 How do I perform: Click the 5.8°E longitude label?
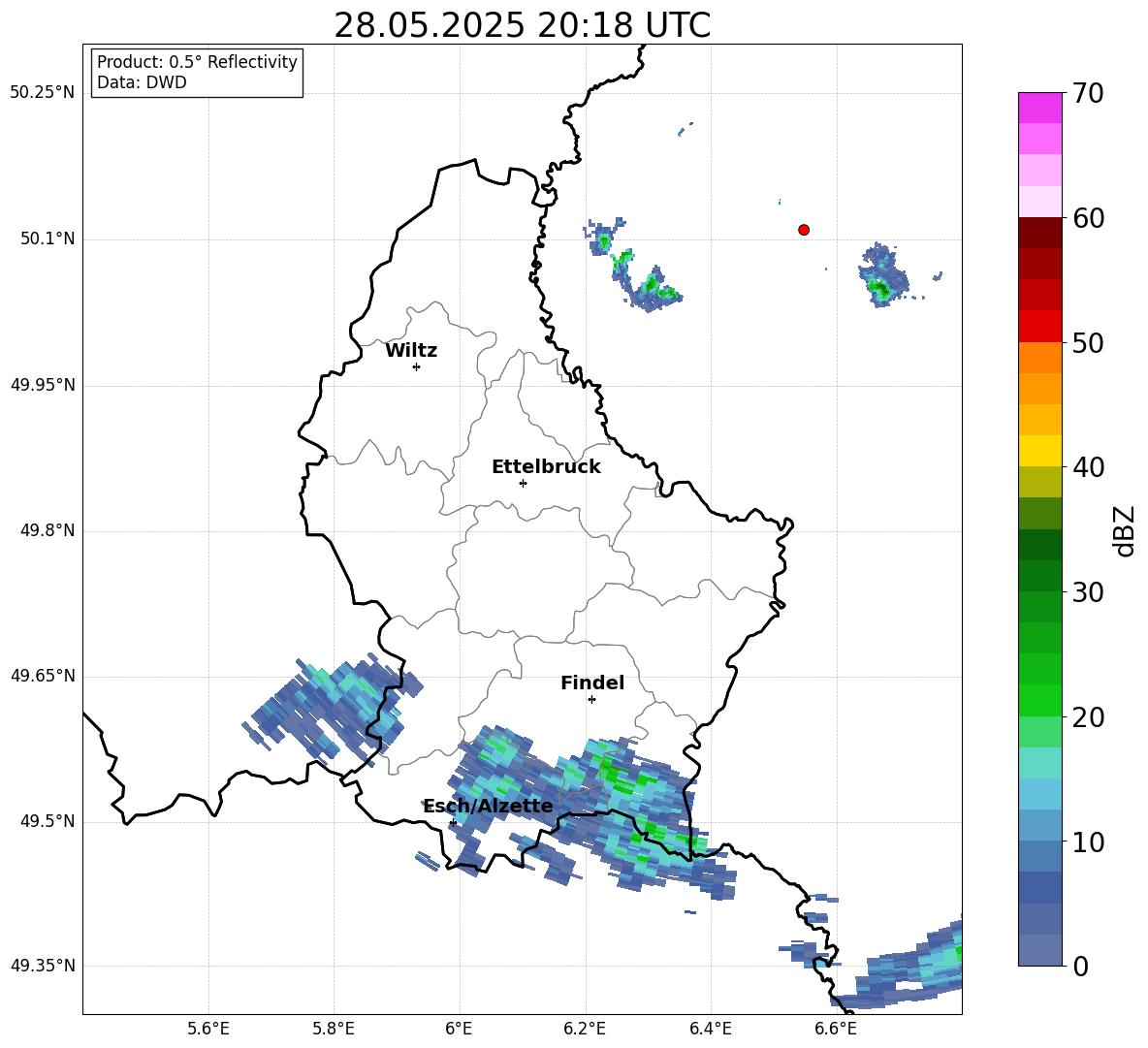point(334,1029)
